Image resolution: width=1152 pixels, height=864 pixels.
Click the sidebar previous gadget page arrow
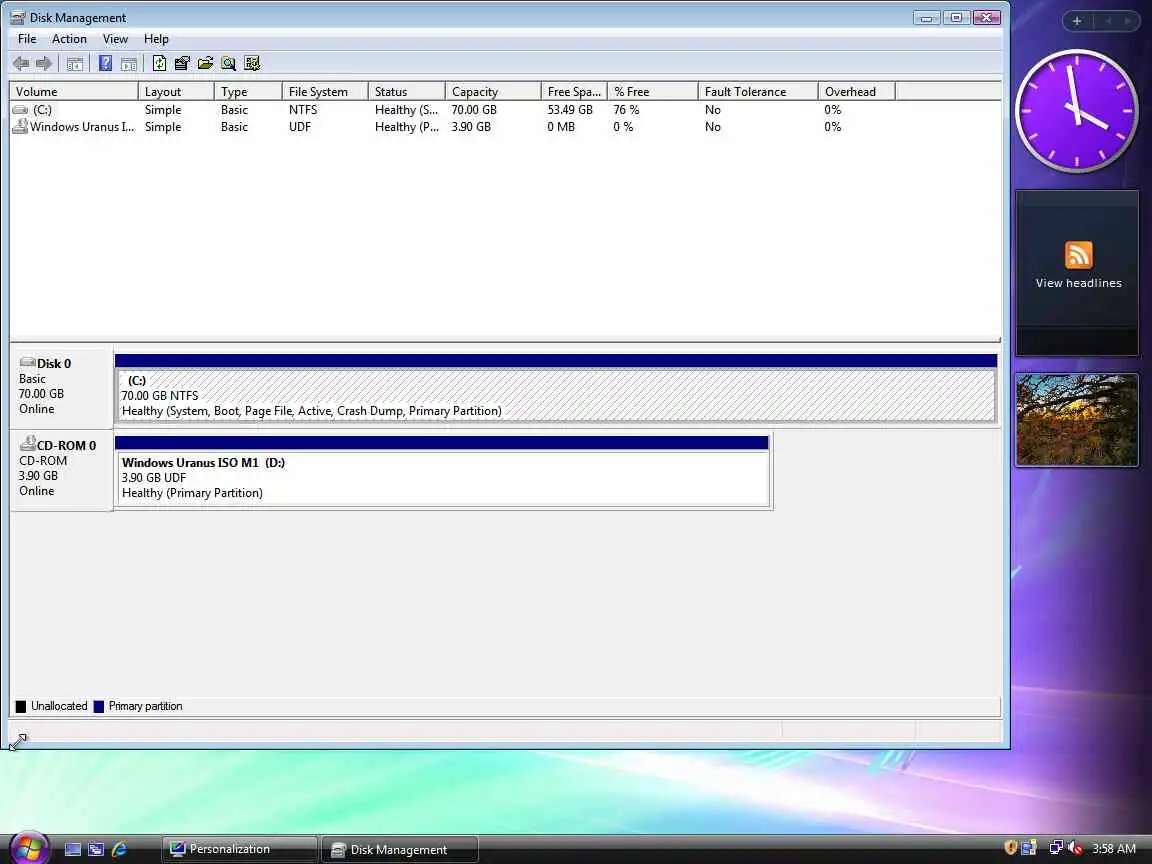[x=1108, y=21]
